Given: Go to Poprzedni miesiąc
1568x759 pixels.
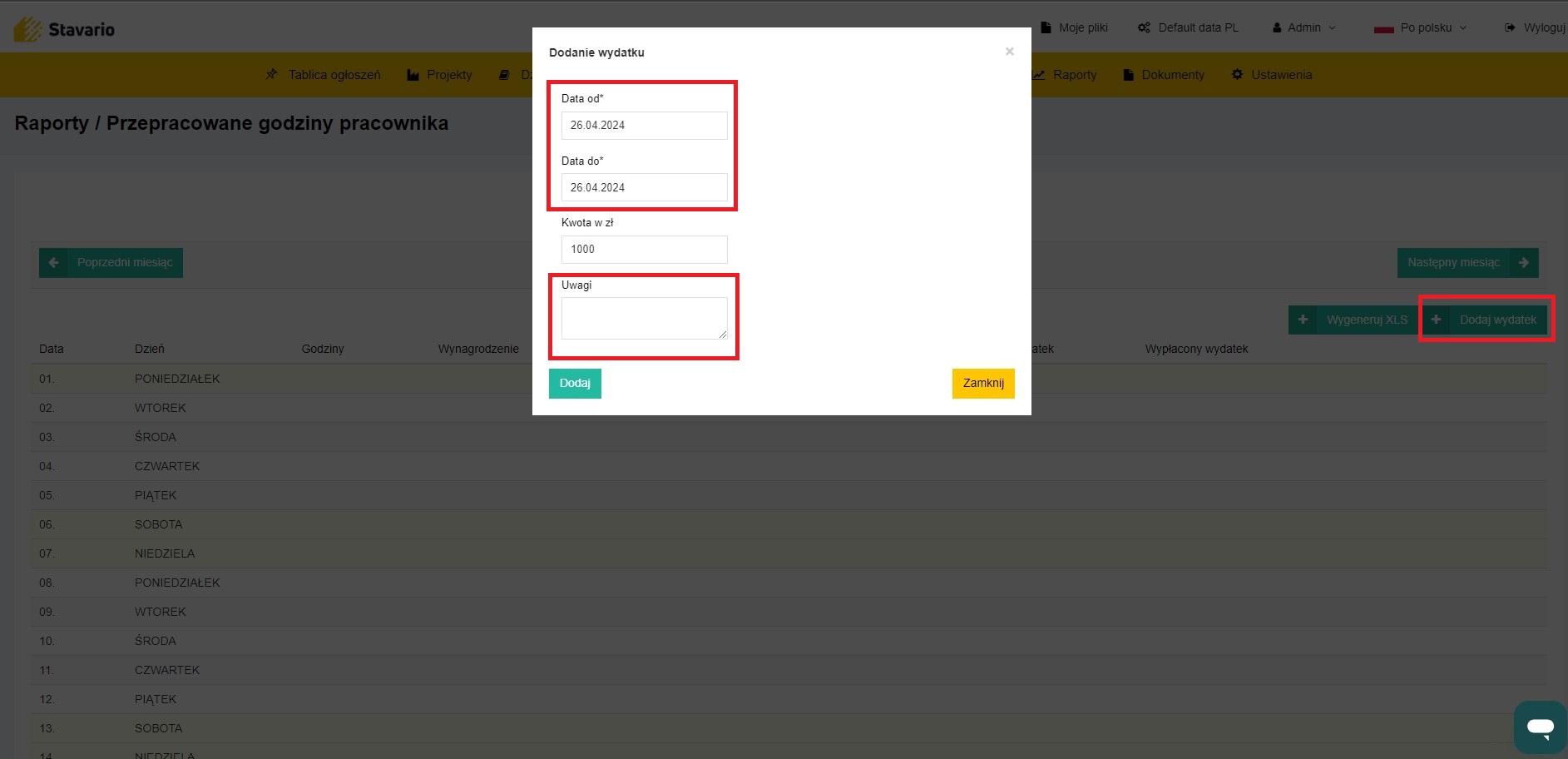Looking at the screenshot, I should 111,263.
